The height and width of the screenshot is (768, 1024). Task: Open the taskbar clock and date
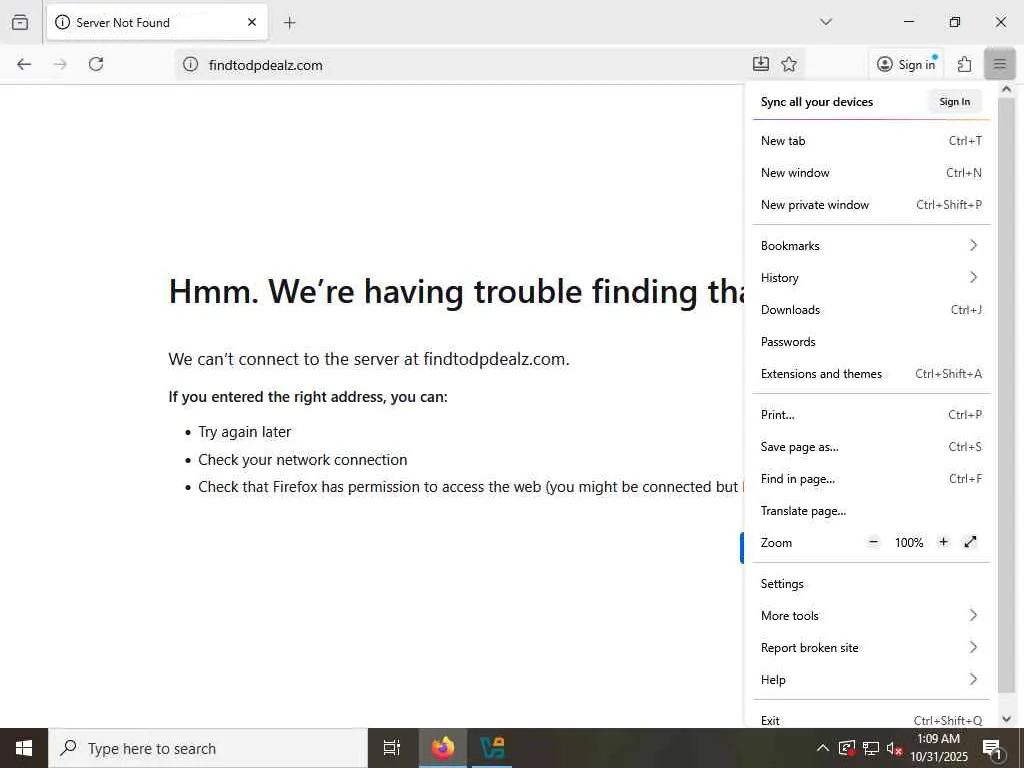[x=939, y=748]
